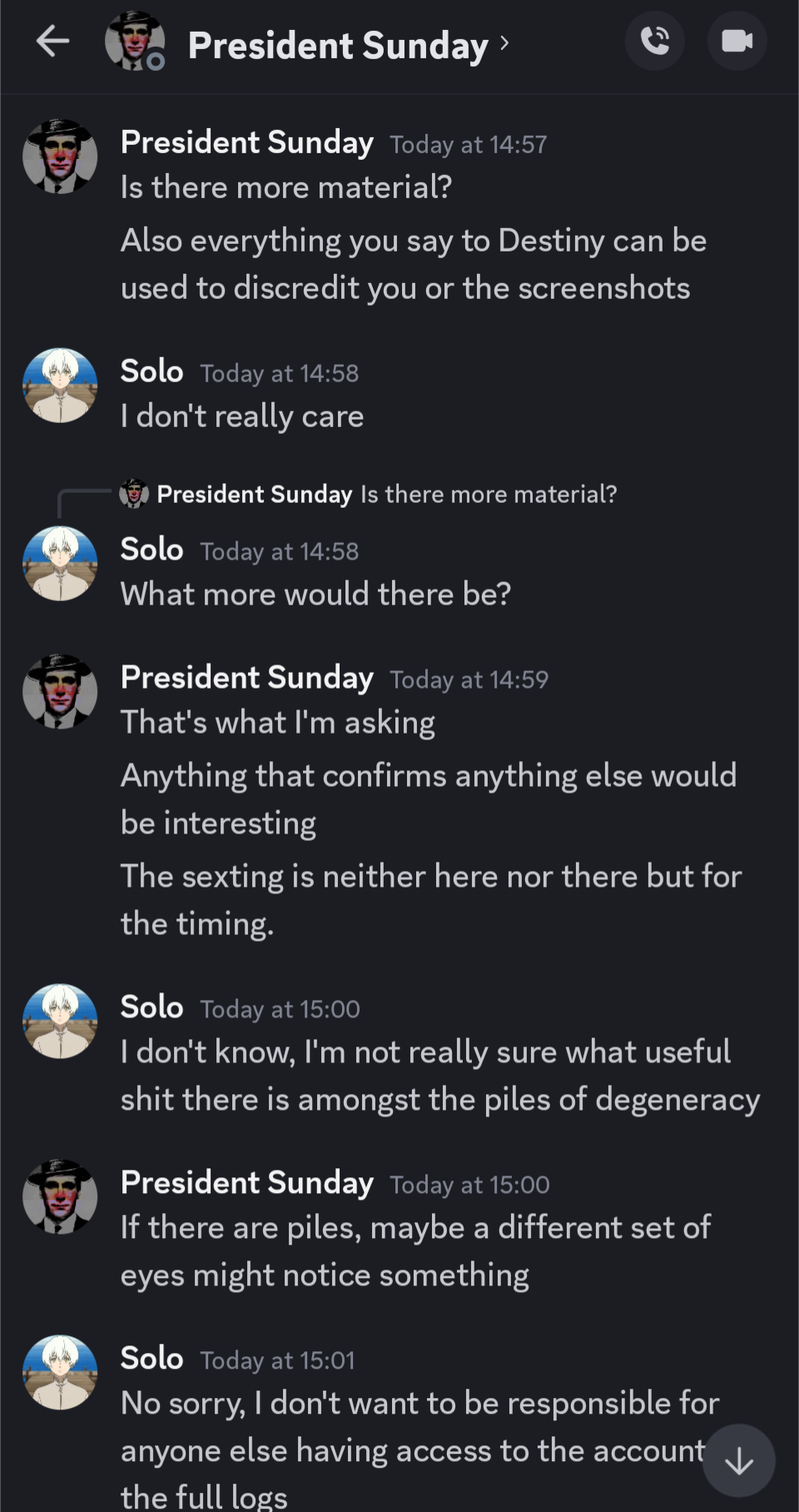799x1512 pixels.
Task: Start a video call
Action: pyautogui.click(x=737, y=41)
